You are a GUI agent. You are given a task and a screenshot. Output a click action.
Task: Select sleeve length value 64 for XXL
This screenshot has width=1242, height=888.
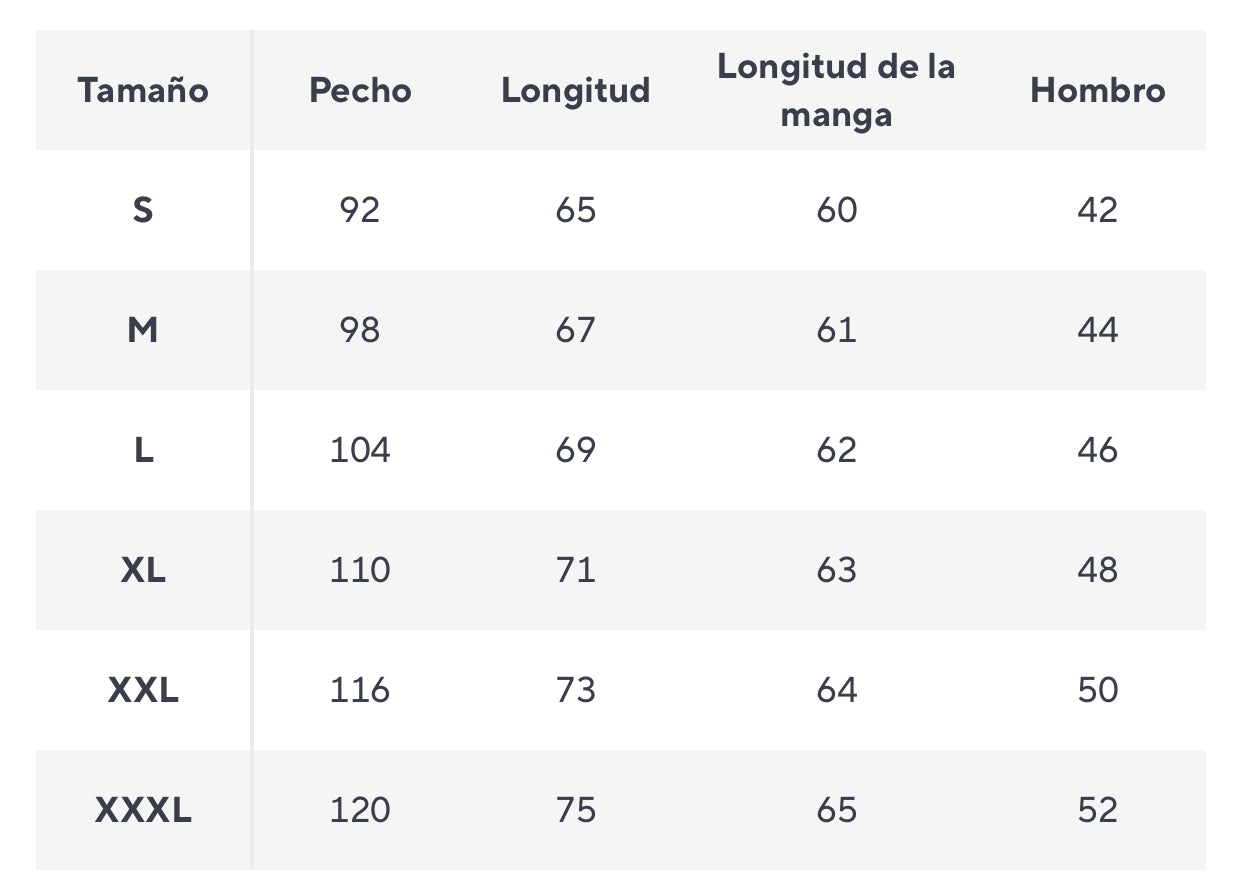point(836,690)
